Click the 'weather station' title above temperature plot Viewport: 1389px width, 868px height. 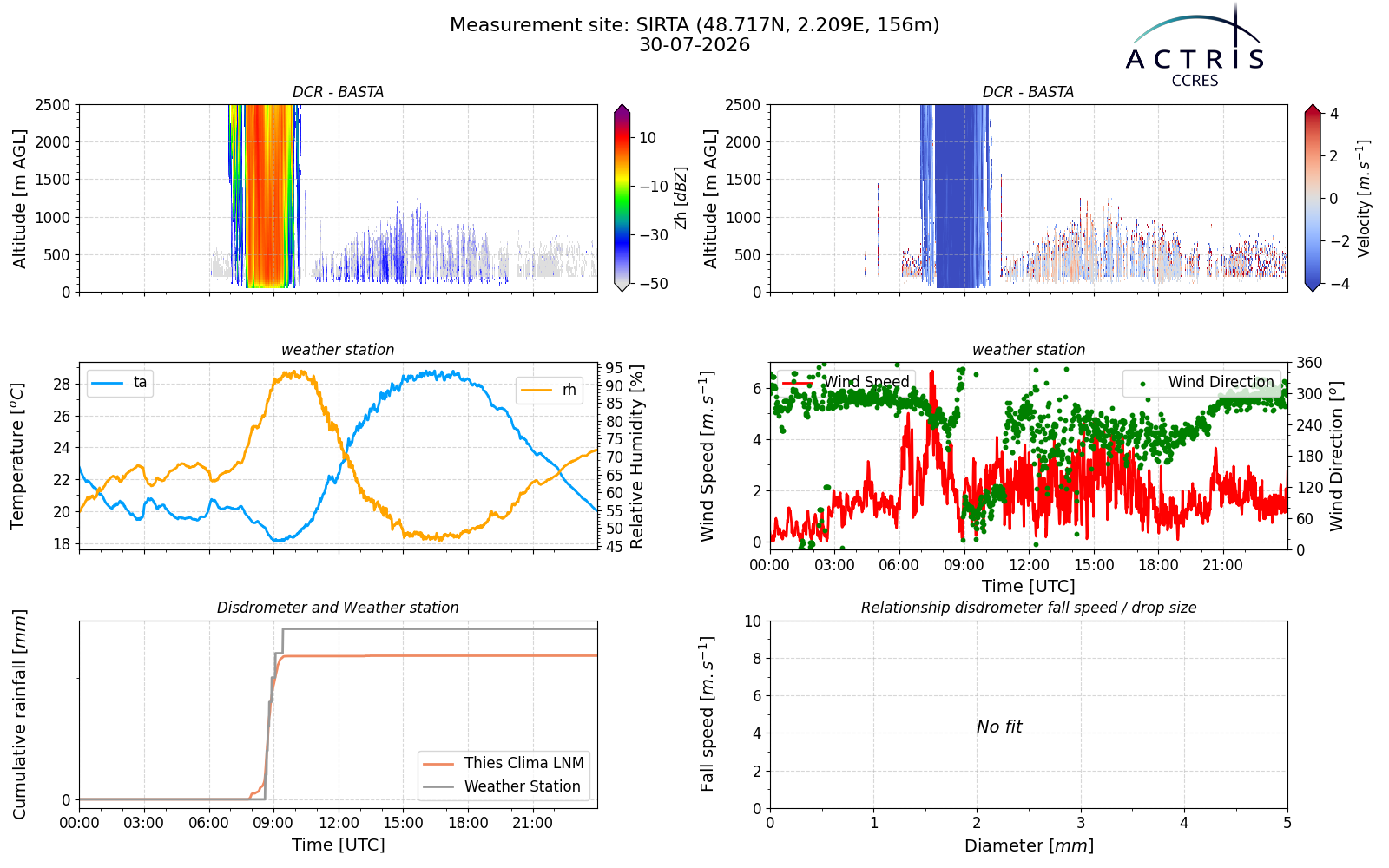pyautogui.click(x=338, y=350)
